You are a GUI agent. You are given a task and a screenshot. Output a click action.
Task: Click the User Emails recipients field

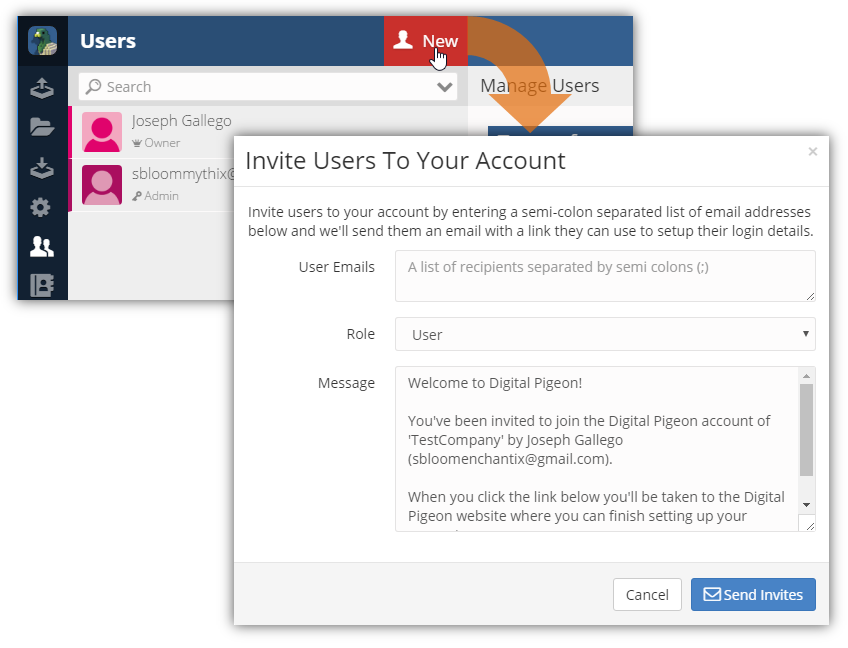pyautogui.click(x=605, y=276)
